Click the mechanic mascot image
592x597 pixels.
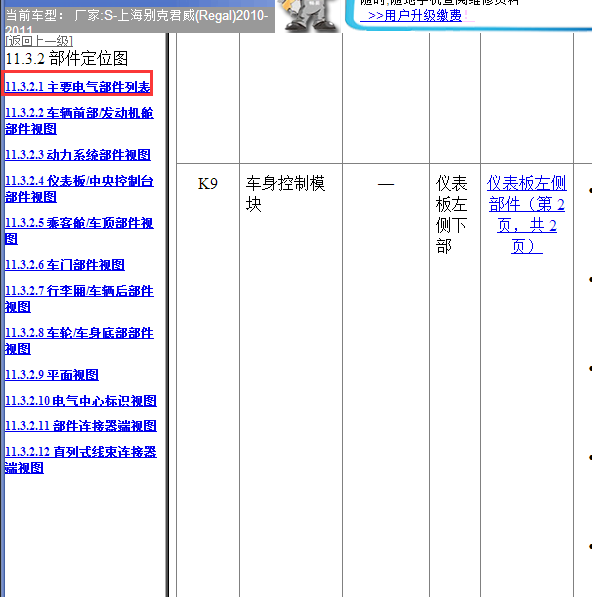(310, 16)
